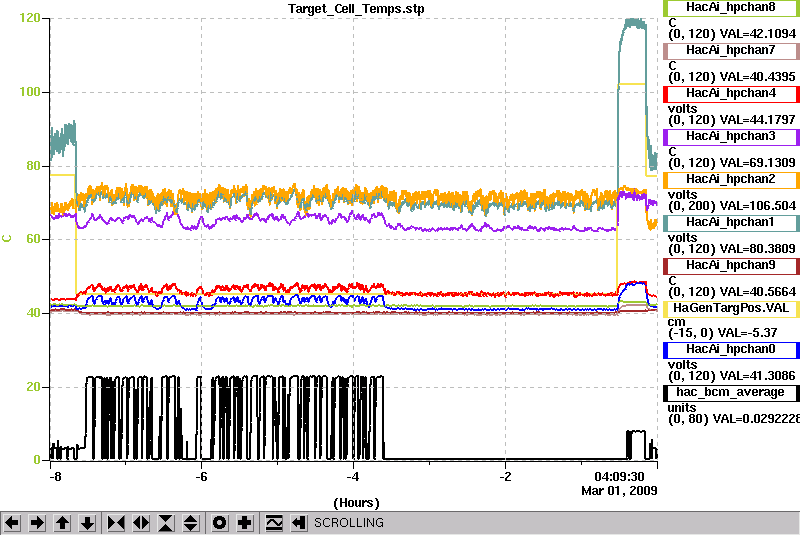Select the HaGenTargPos.VAL legend entry

pos(731,309)
